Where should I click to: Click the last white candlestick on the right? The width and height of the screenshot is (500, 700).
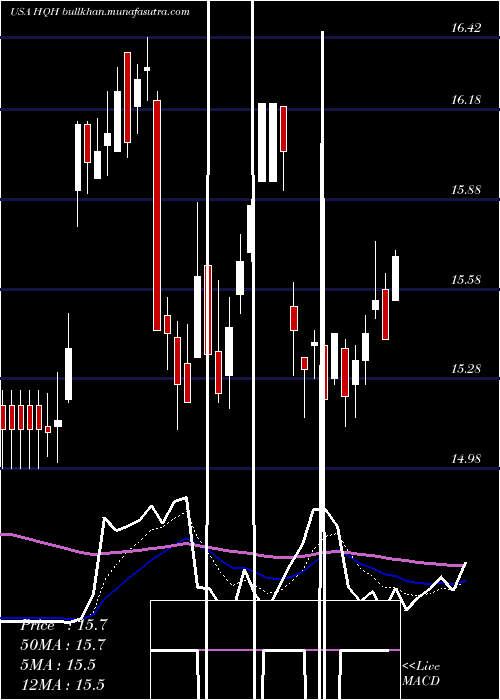coord(396,278)
